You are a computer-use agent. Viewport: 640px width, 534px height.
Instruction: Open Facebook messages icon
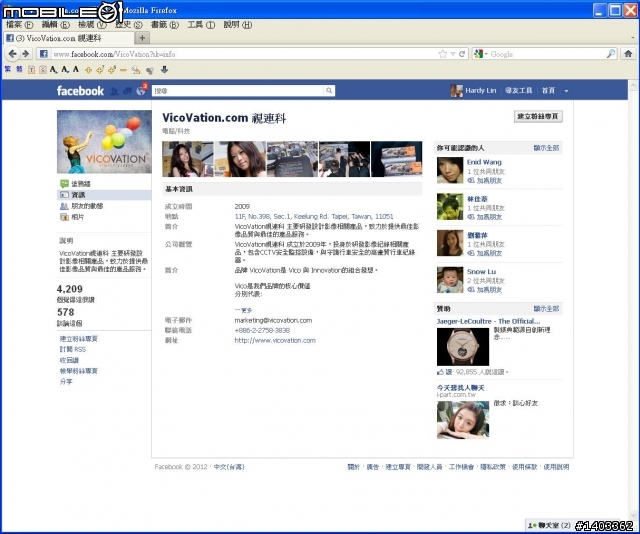pos(127,91)
